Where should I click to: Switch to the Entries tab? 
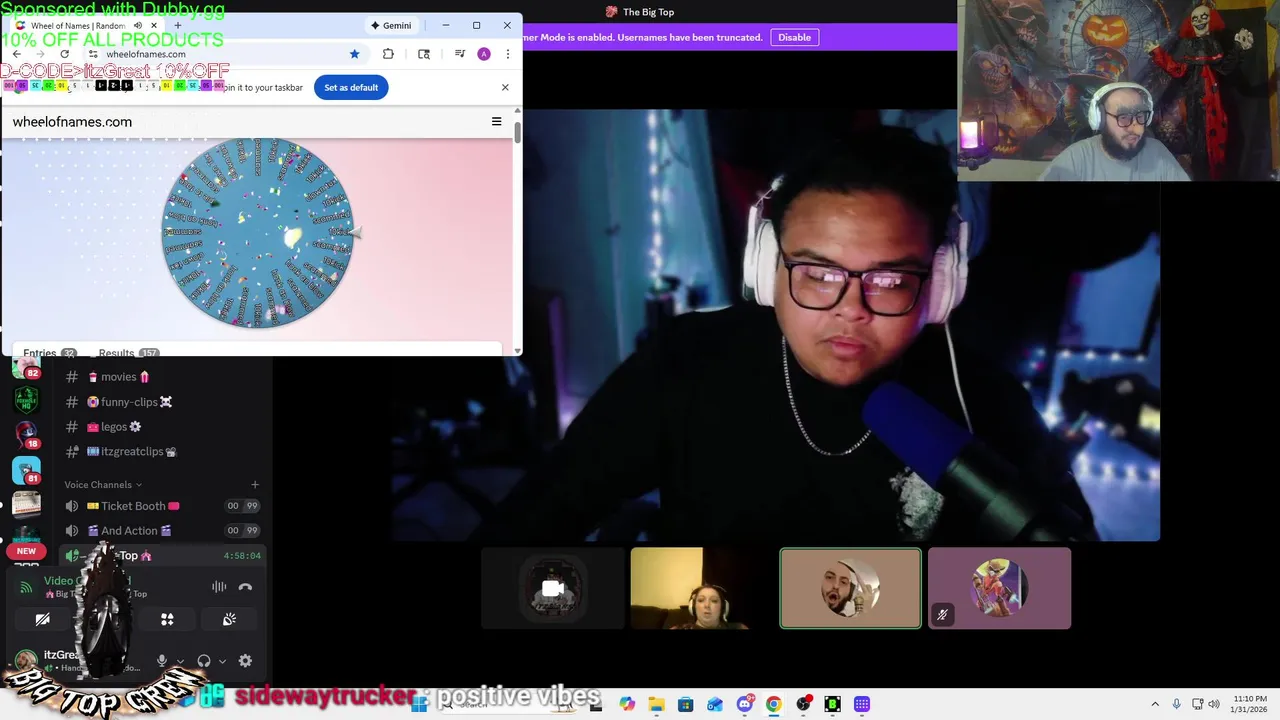pyautogui.click(x=48, y=353)
